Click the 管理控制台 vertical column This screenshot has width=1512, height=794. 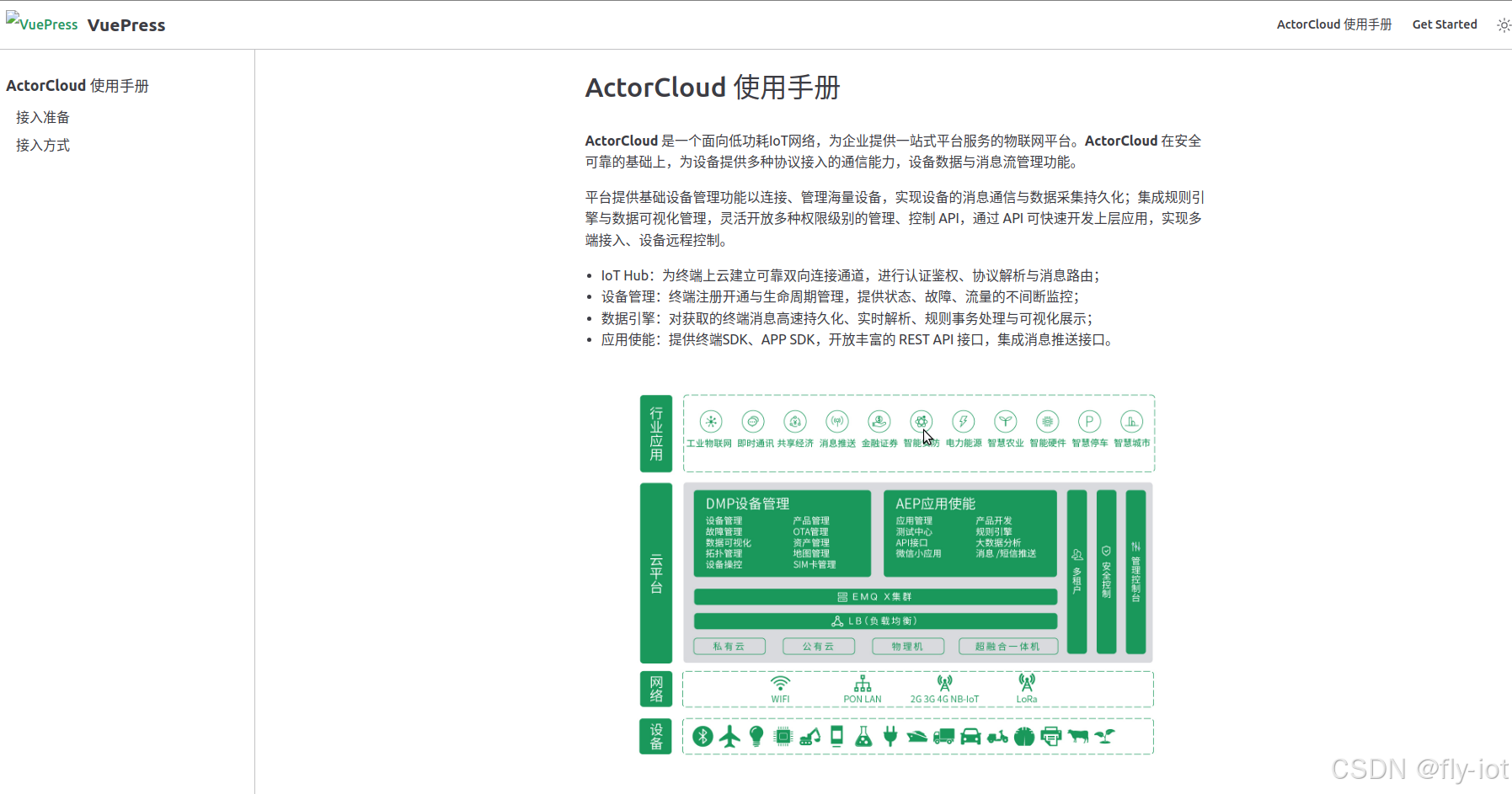[1135, 572]
